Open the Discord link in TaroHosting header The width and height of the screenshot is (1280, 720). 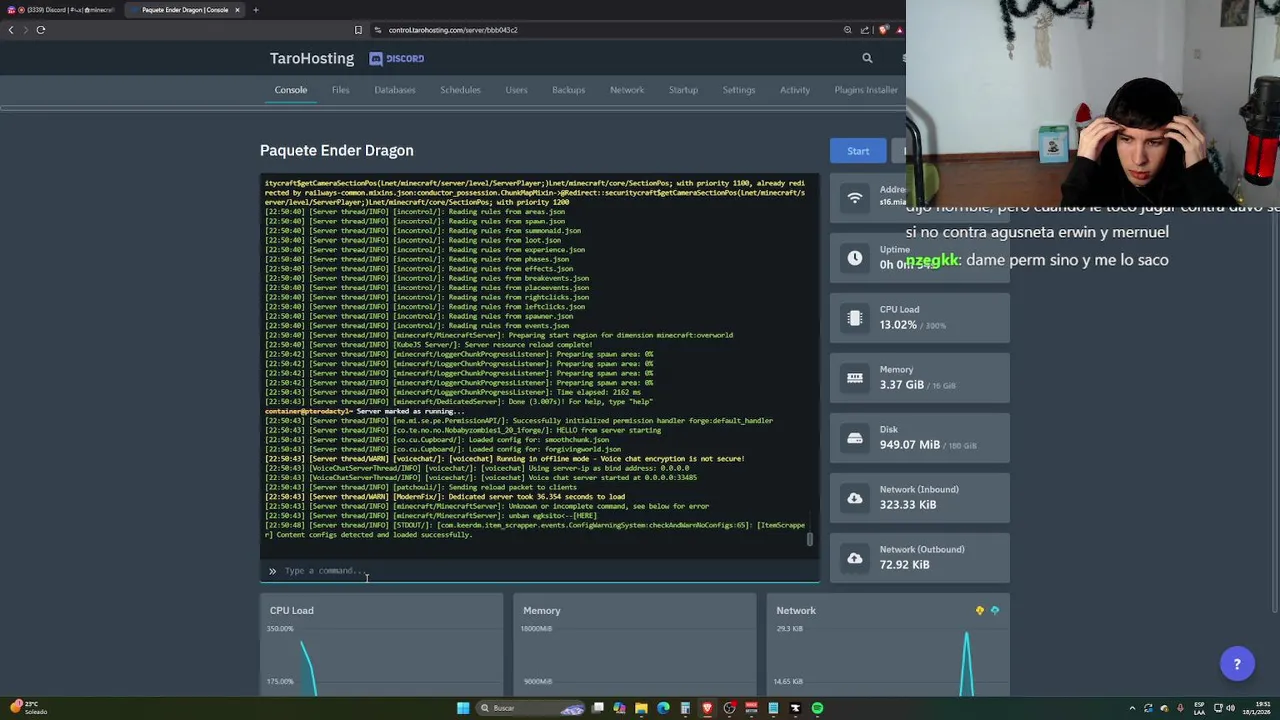click(397, 58)
